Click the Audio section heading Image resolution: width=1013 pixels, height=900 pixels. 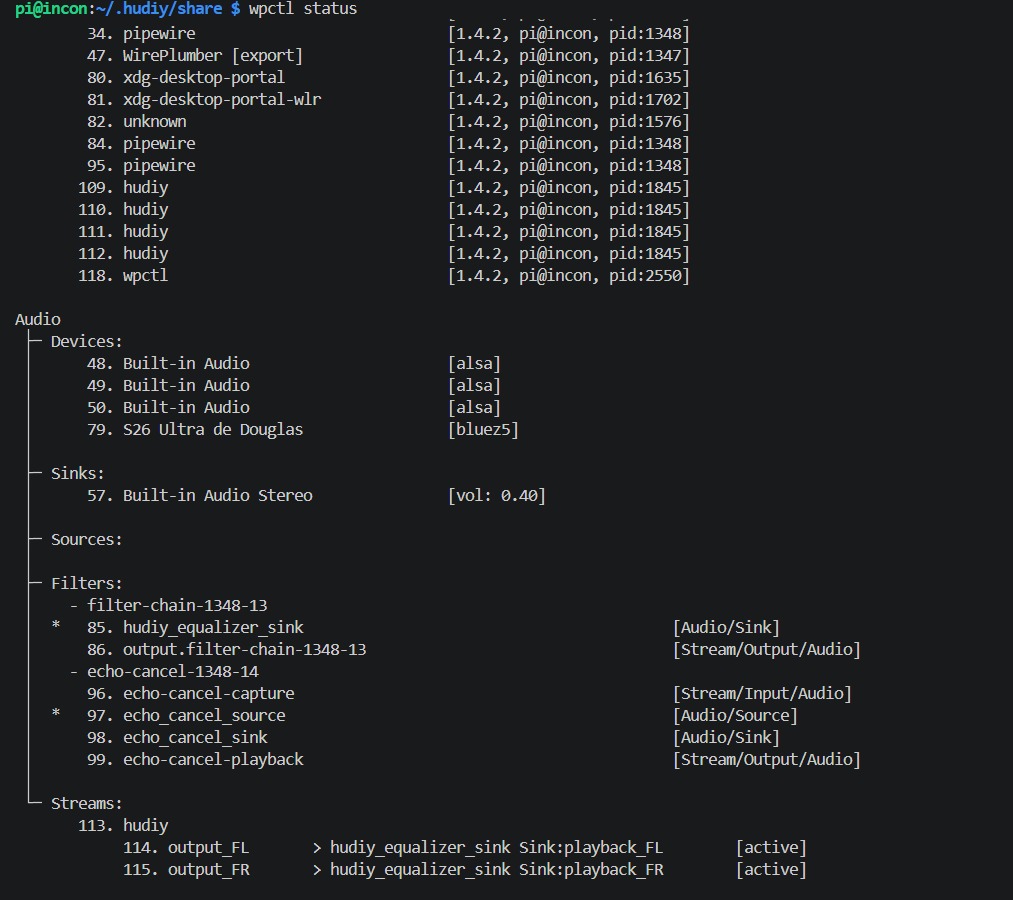click(x=38, y=319)
